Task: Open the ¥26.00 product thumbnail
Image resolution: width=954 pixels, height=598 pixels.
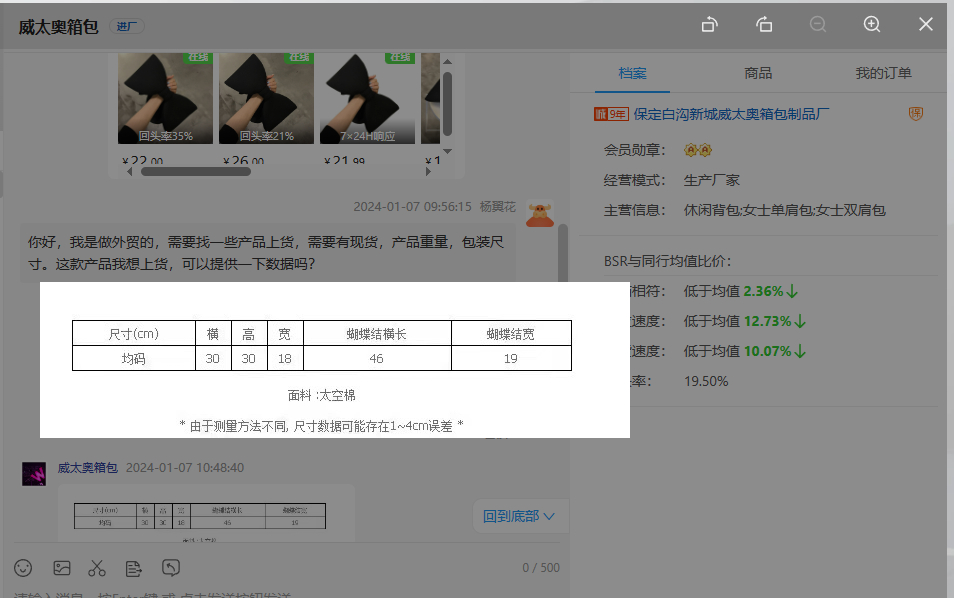Action: [x=266, y=99]
